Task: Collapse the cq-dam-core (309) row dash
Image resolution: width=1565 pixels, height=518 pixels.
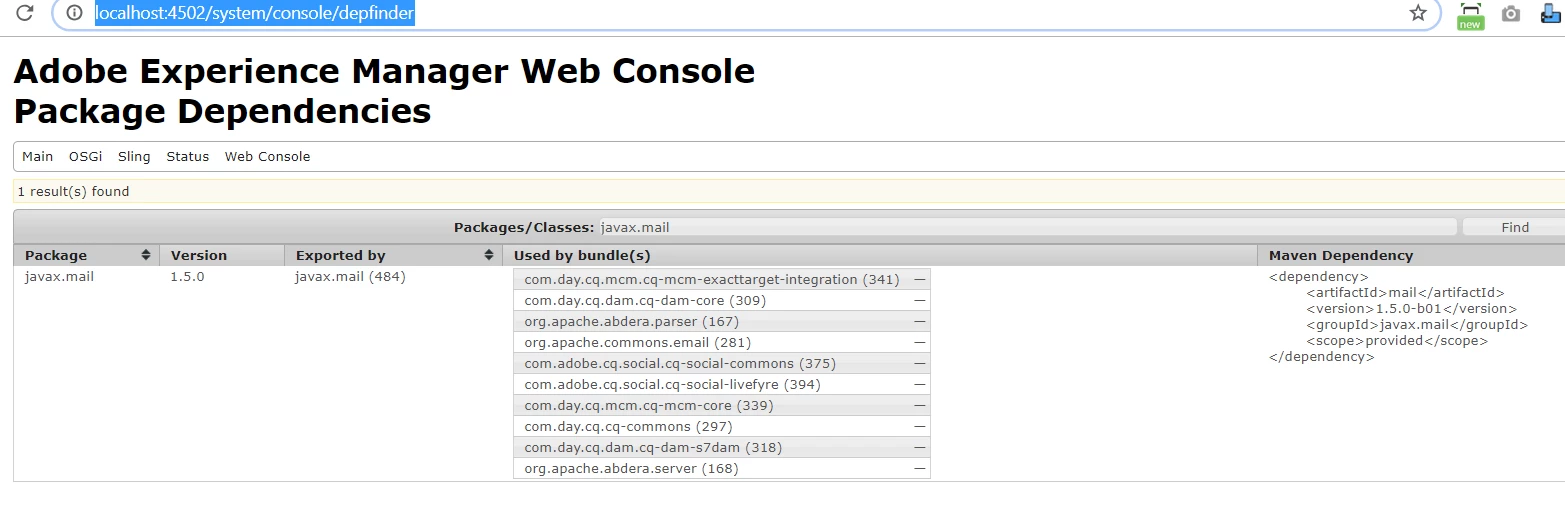Action: 919,301
